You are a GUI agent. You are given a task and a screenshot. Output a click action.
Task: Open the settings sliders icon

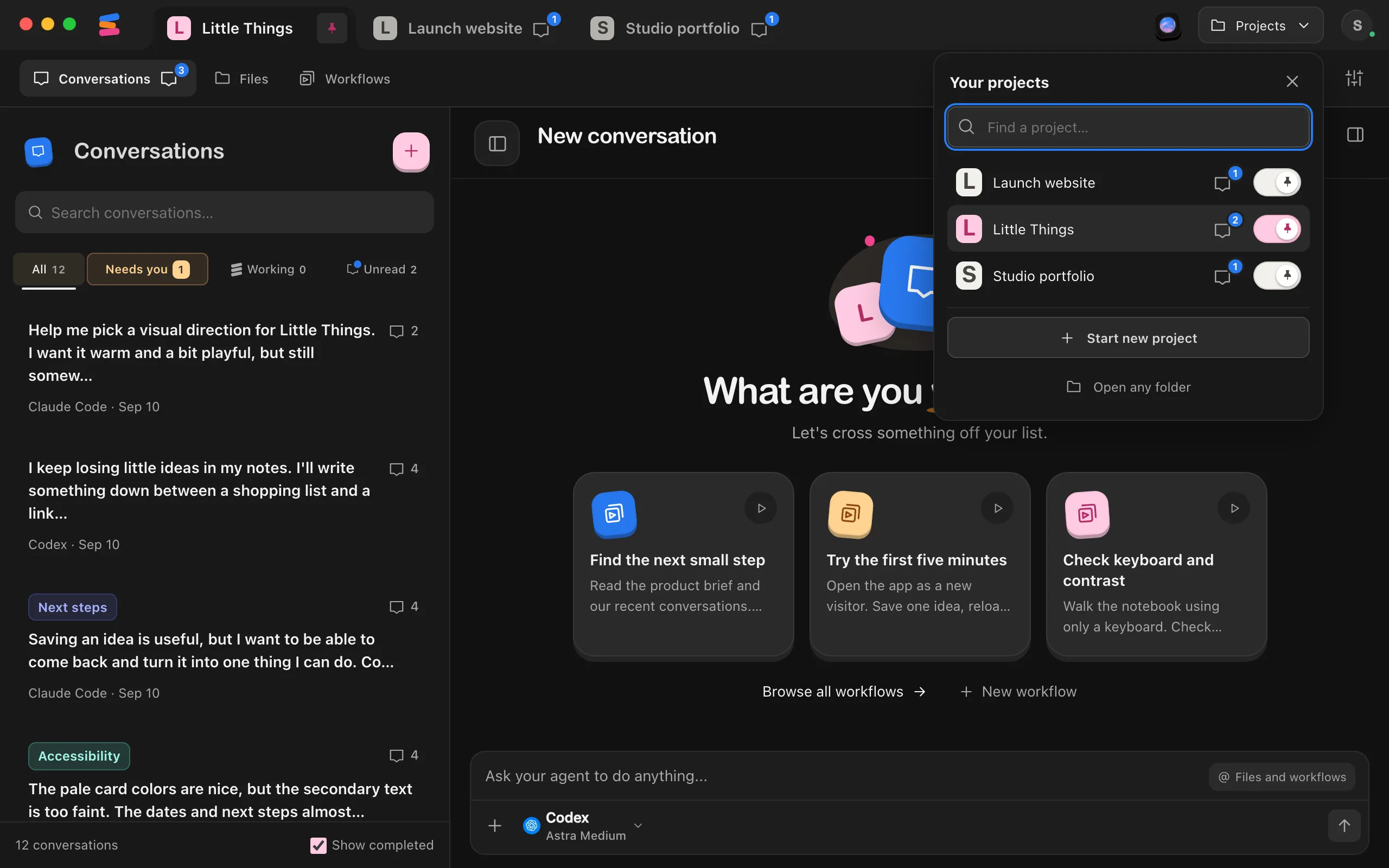pos(1354,78)
